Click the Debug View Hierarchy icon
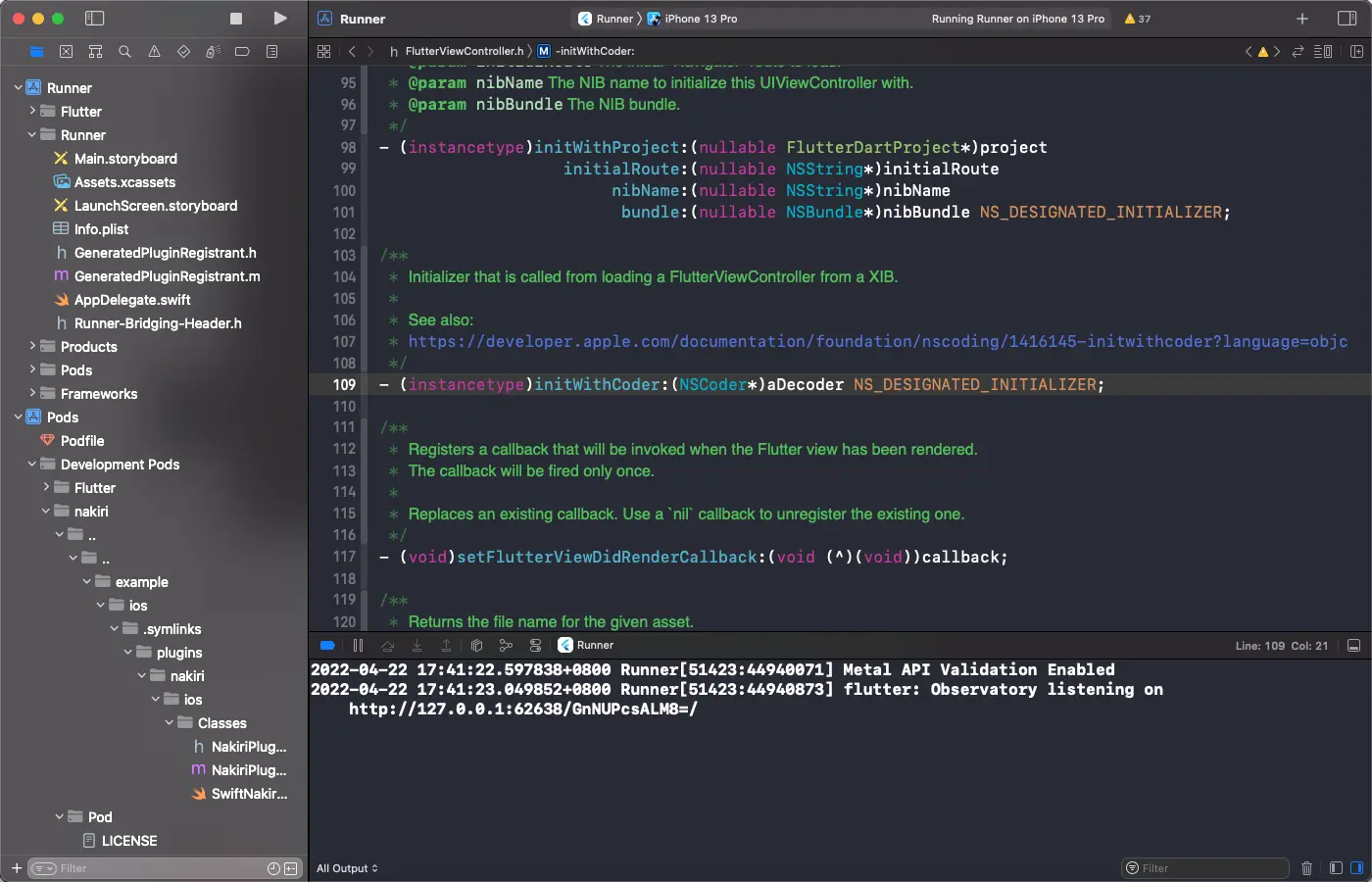 (x=476, y=645)
